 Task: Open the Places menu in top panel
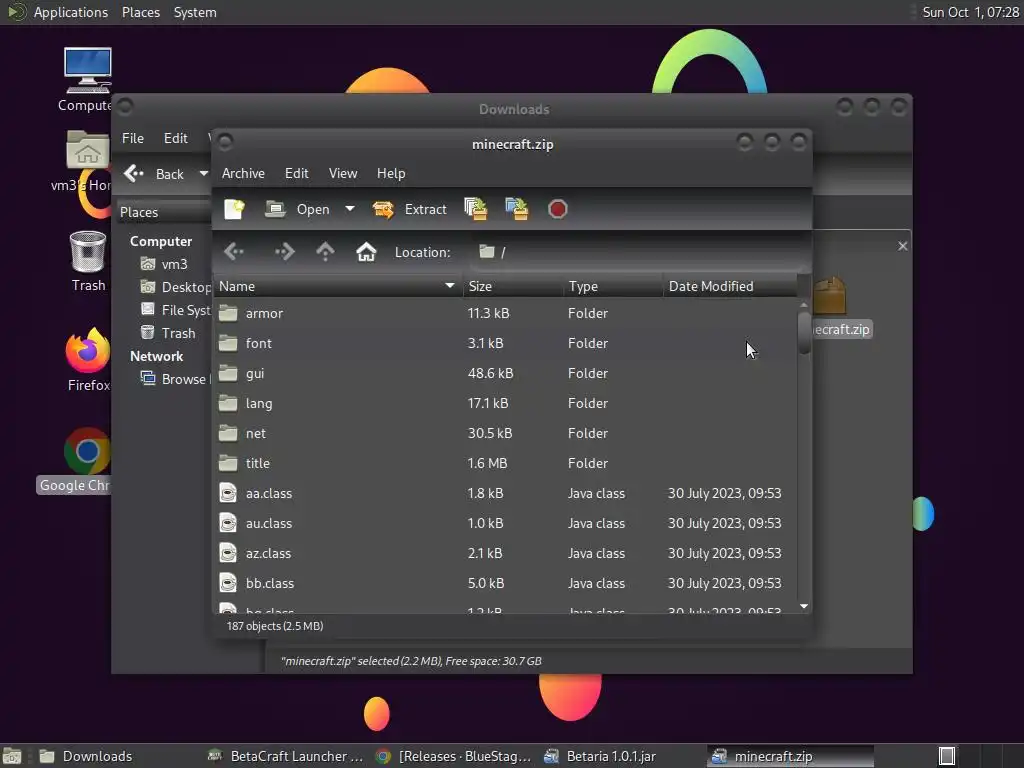point(140,12)
